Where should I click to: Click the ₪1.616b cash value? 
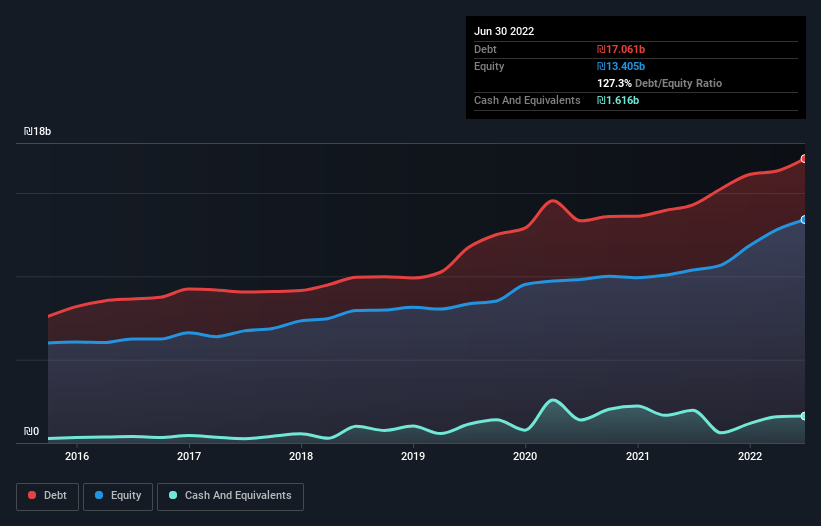tap(618, 100)
